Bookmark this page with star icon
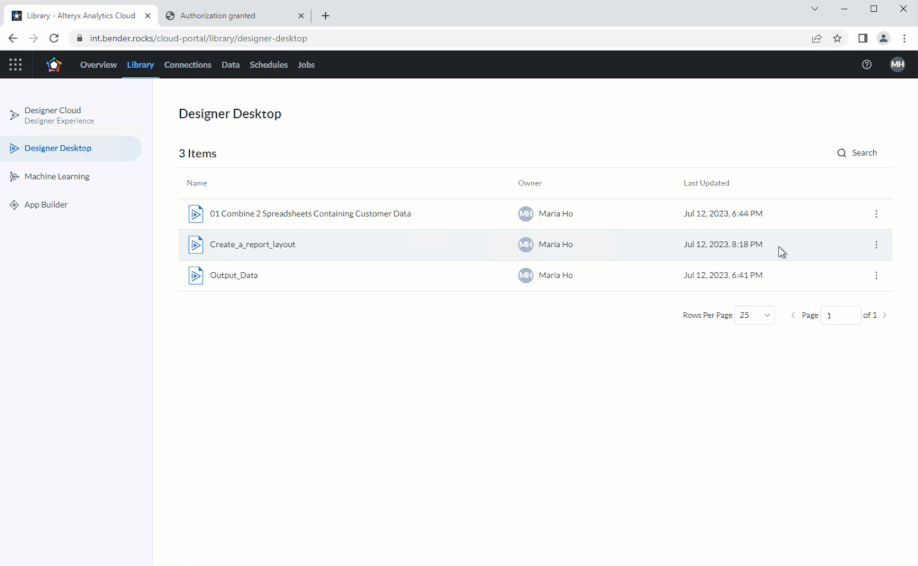 point(838,38)
